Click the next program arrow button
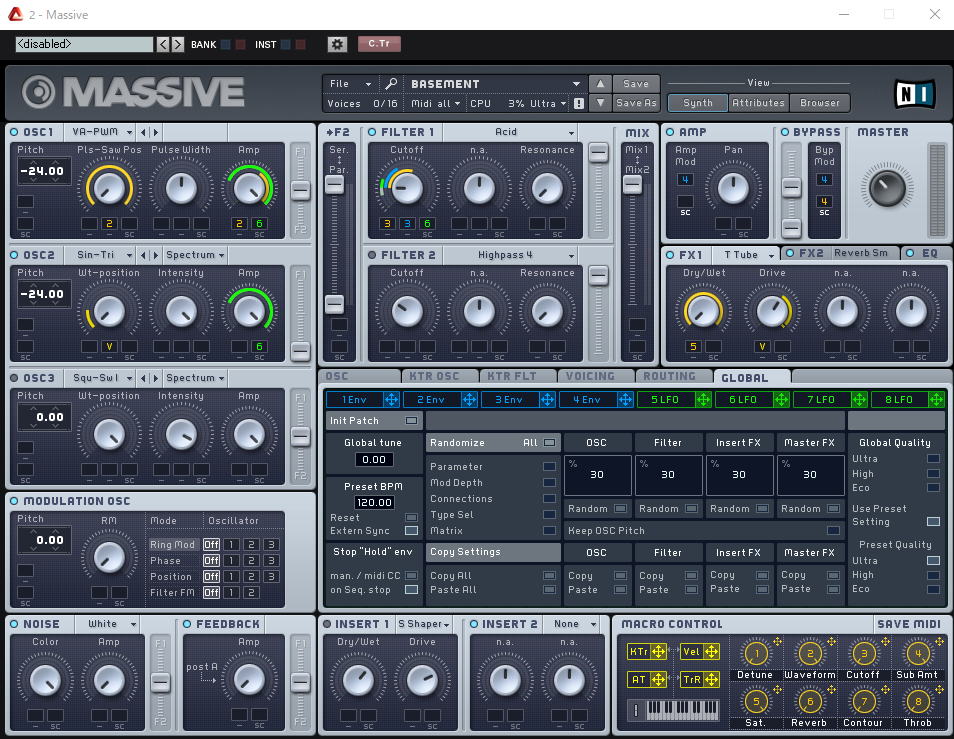954x739 pixels. (178, 44)
